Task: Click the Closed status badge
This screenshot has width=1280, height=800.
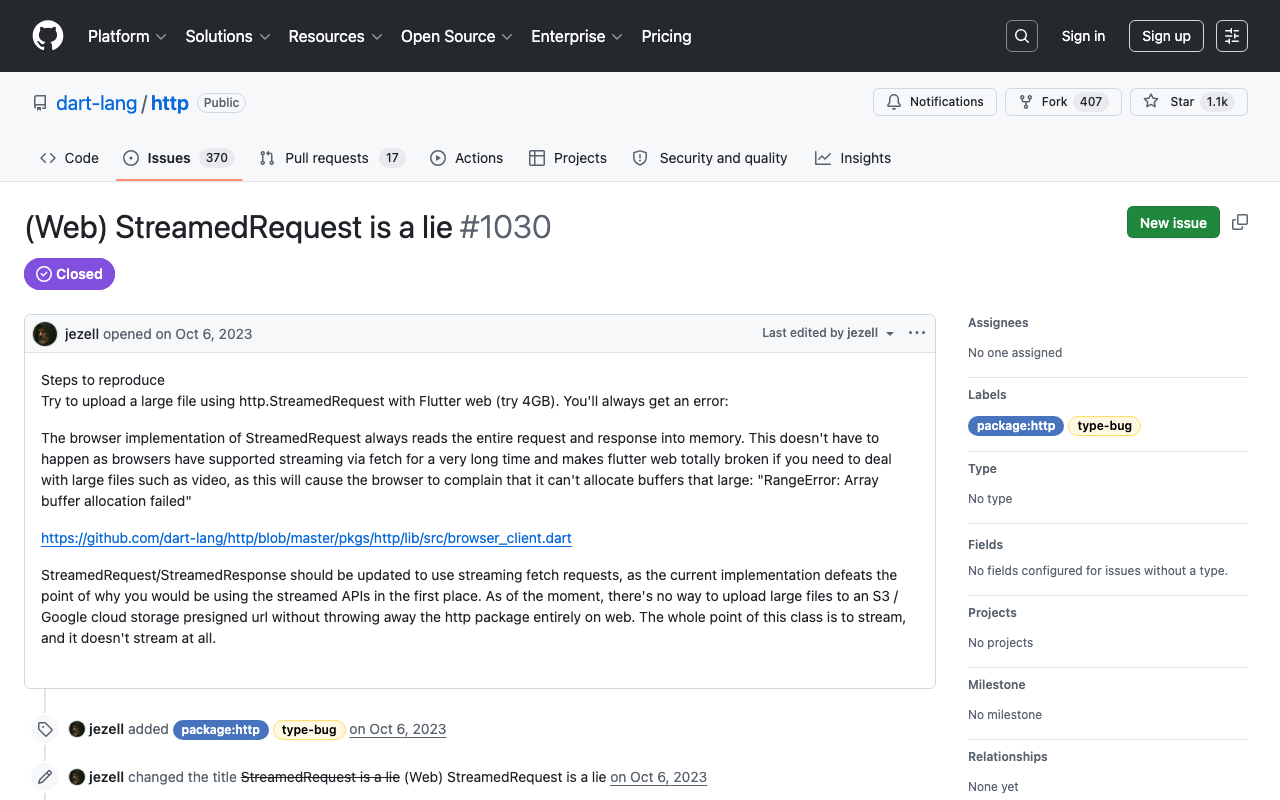Action: tap(69, 274)
